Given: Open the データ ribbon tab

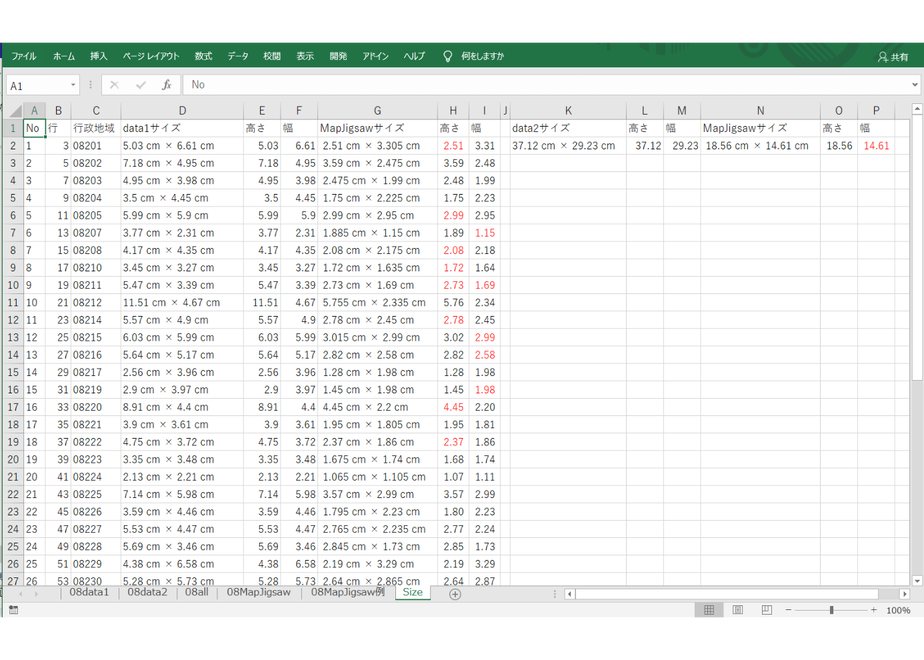Looking at the screenshot, I should click(238, 56).
